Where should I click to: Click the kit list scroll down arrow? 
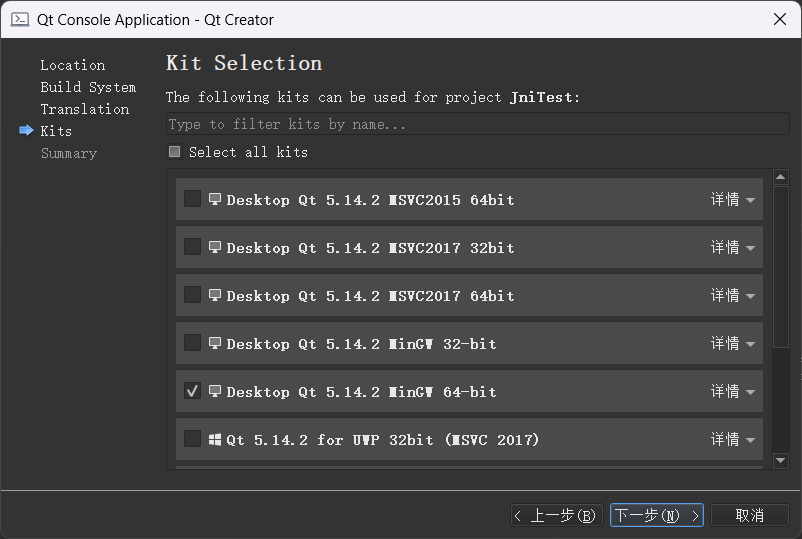(x=781, y=460)
